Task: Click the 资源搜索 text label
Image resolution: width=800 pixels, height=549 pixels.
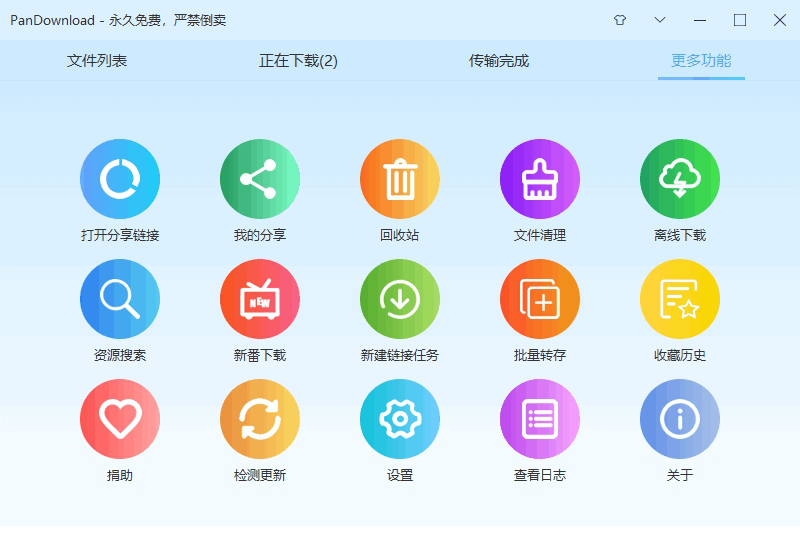Action: click(120, 355)
